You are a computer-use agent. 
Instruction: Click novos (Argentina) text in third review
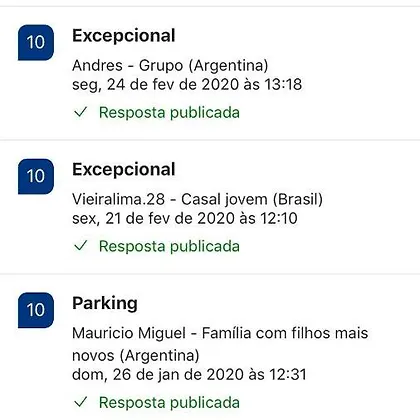pos(136,356)
